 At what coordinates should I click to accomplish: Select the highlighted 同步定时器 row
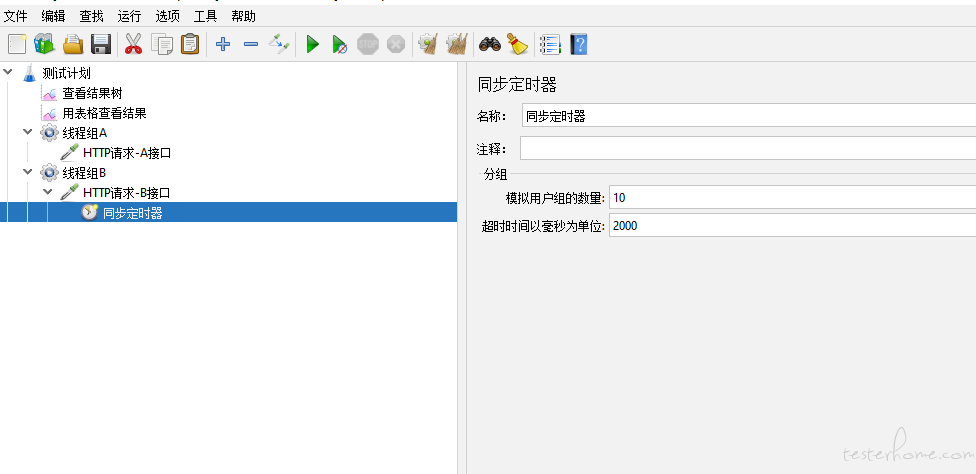click(228, 213)
